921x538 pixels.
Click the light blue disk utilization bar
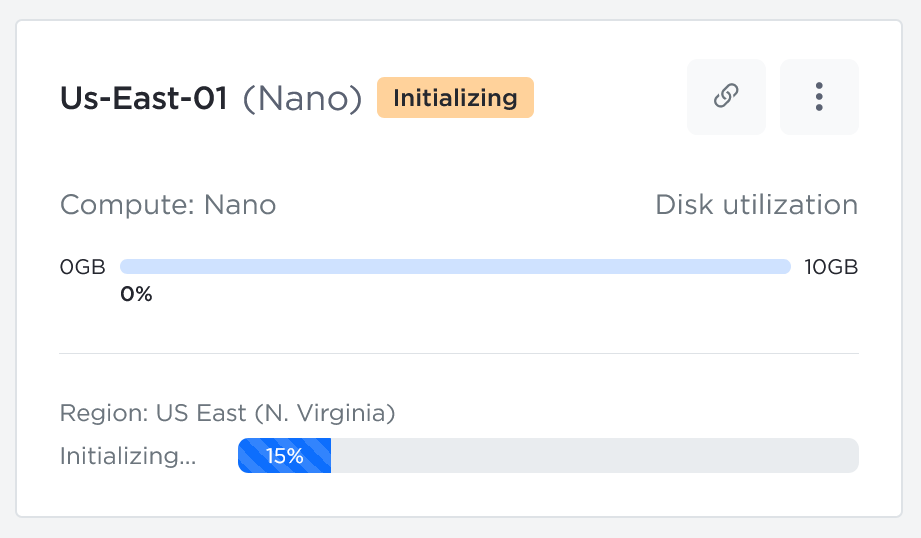(x=455, y=267)
